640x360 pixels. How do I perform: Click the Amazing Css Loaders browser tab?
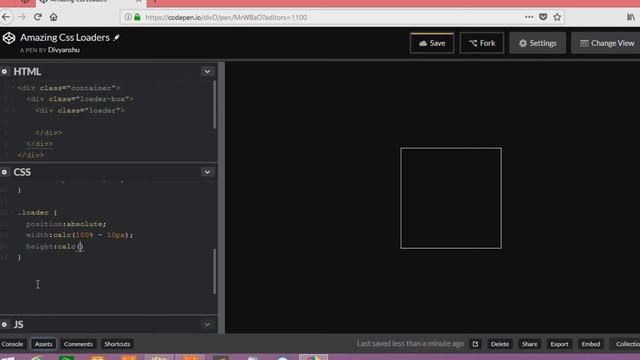[x=91, y=2]
